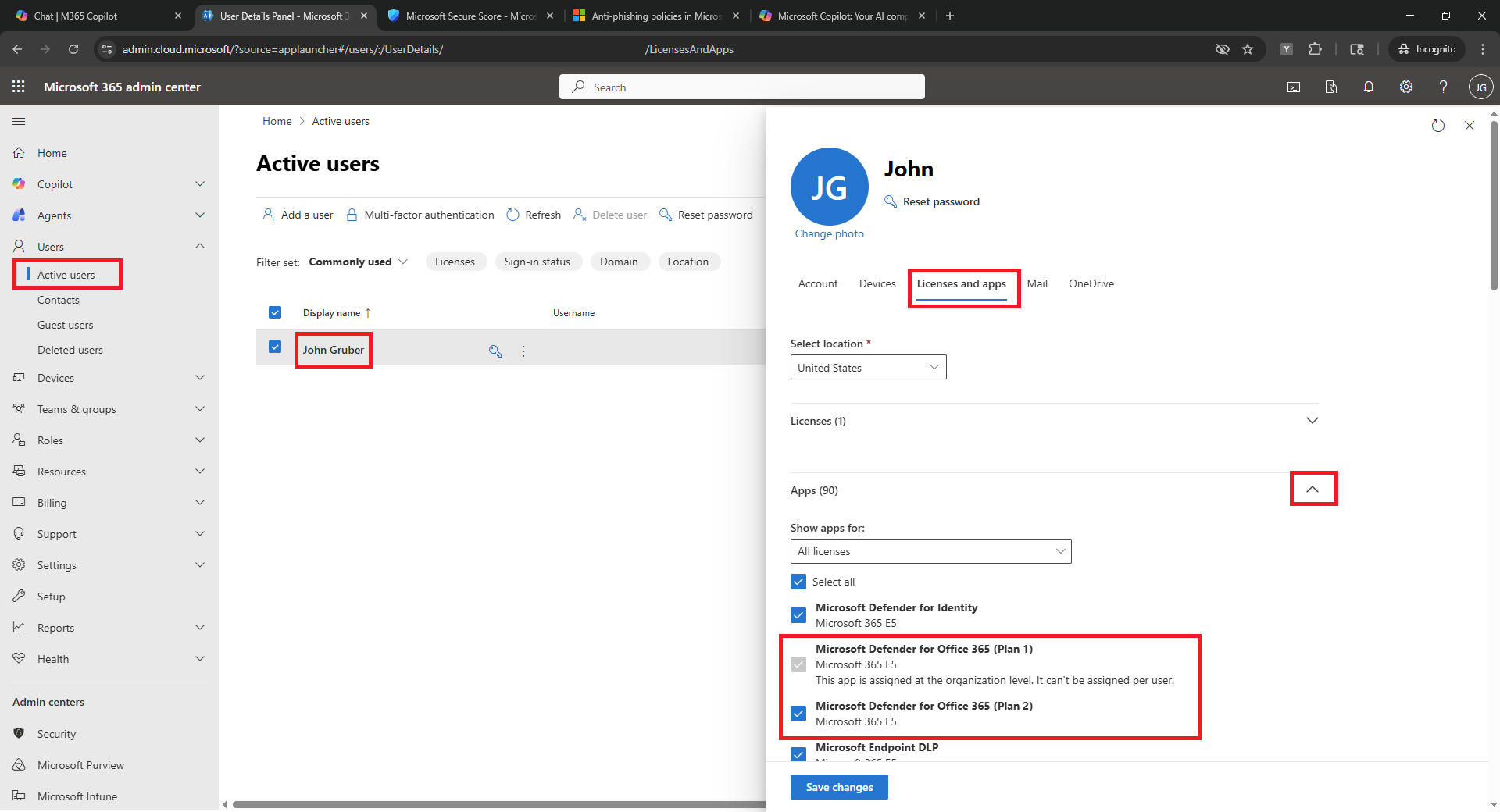Collapse the navigation with the hamburger icon
Screen dimensions: 1500x812
click(19, 121)
